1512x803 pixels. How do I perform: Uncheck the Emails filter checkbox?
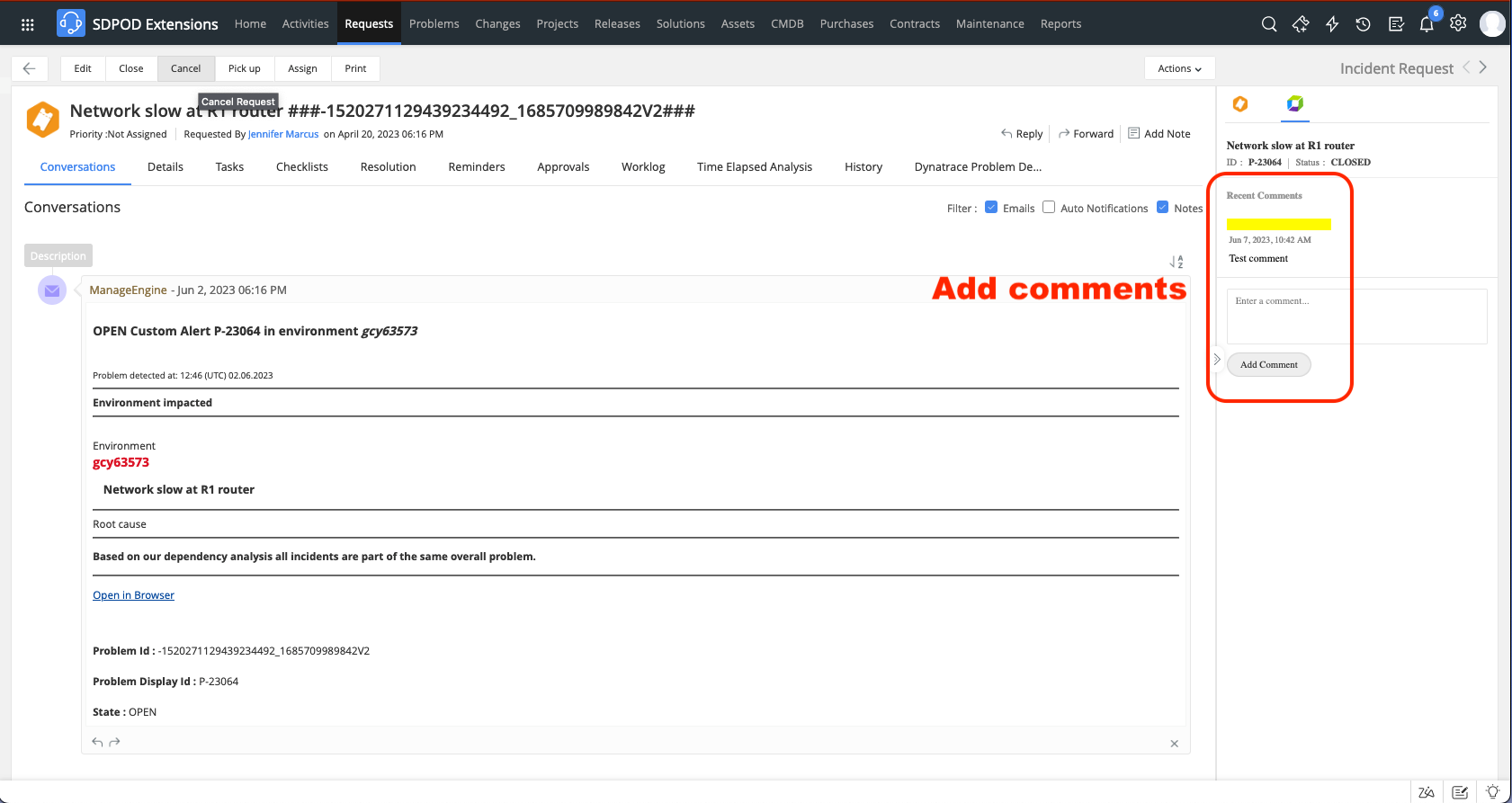point(991,207)
